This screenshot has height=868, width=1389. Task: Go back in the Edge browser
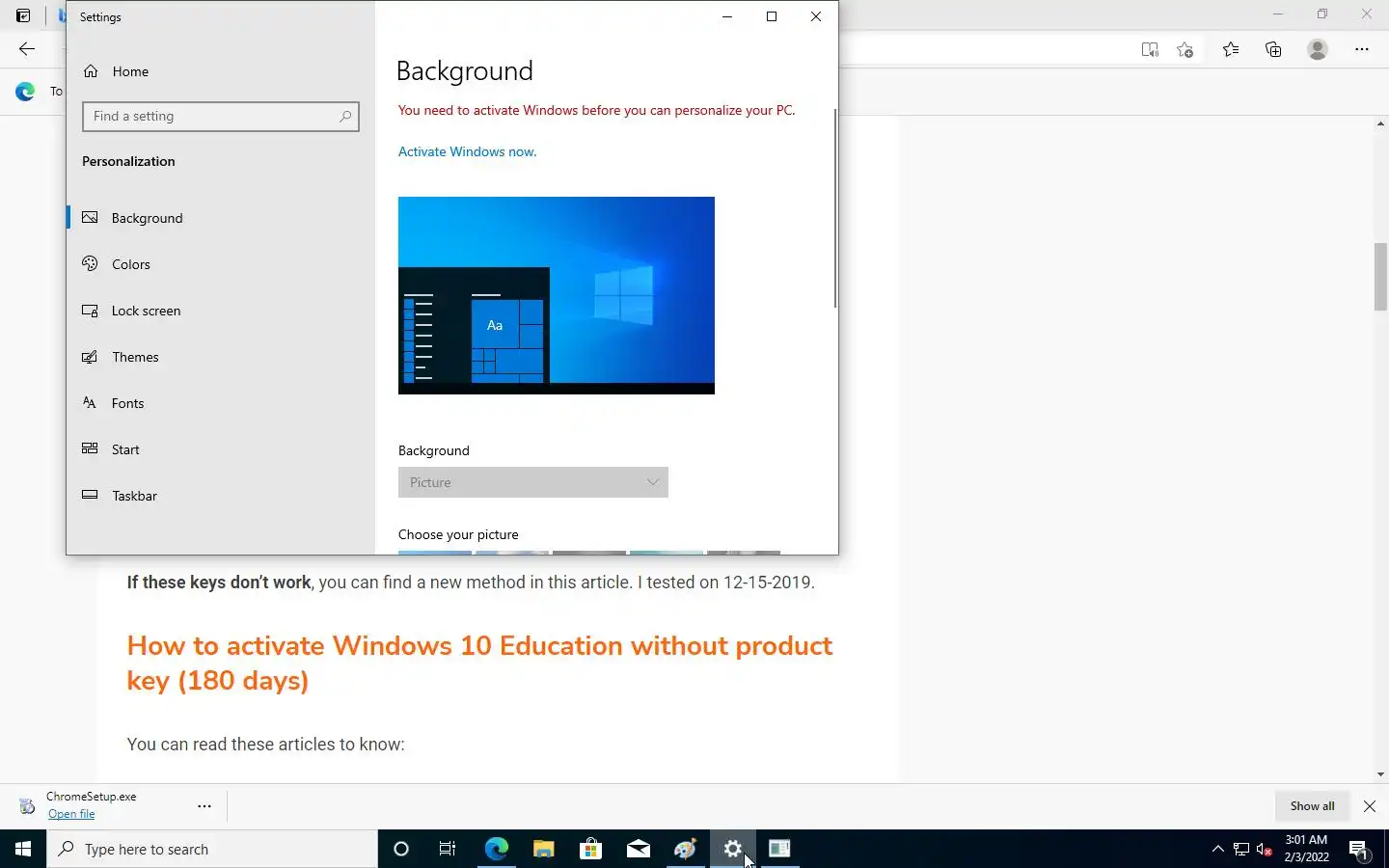tap(26, 49)
